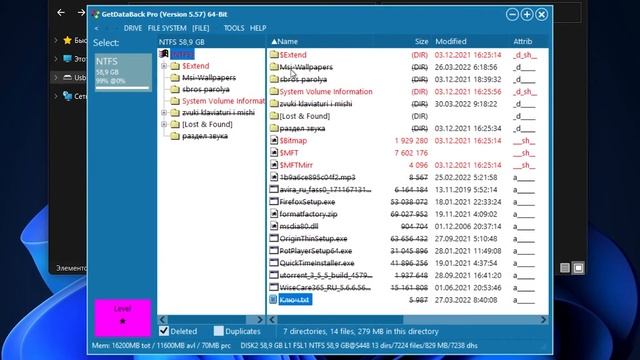Click the mp3 file icon for 1b9a6ce895c04f2.mp3
The height and width of the screenshot is (360, 640).
pos(274,177)
